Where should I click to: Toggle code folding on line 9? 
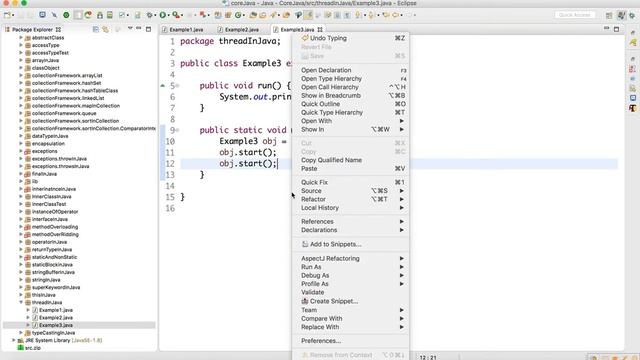pos(178,130)
